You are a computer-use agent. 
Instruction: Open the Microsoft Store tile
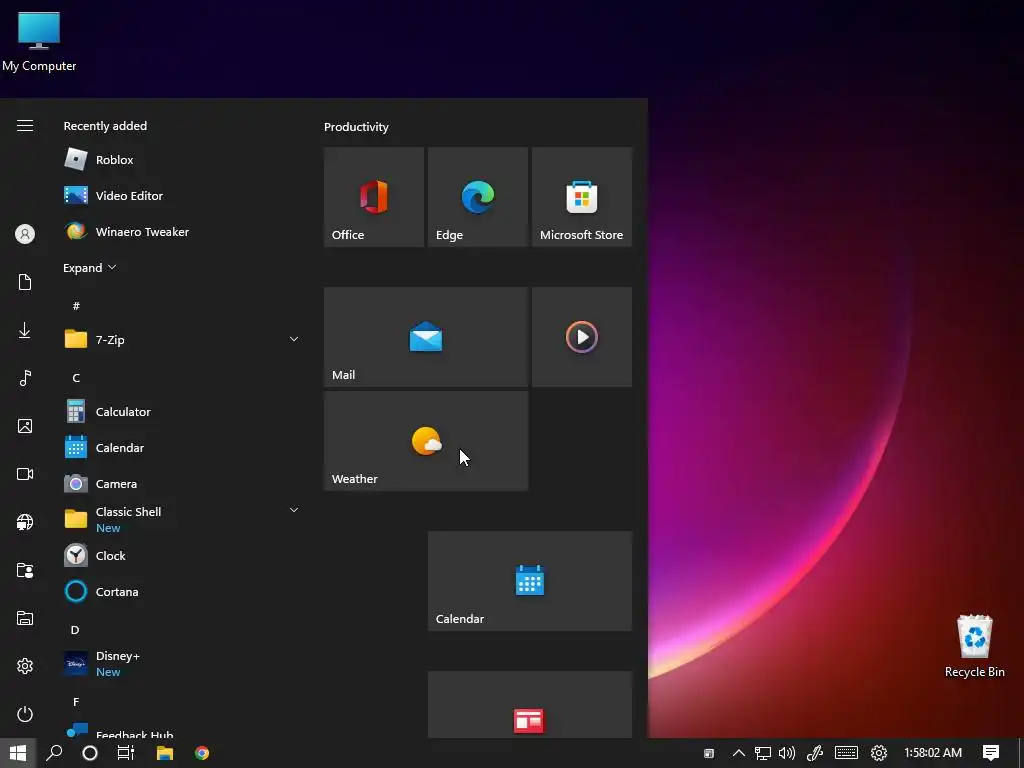[582, 197]
